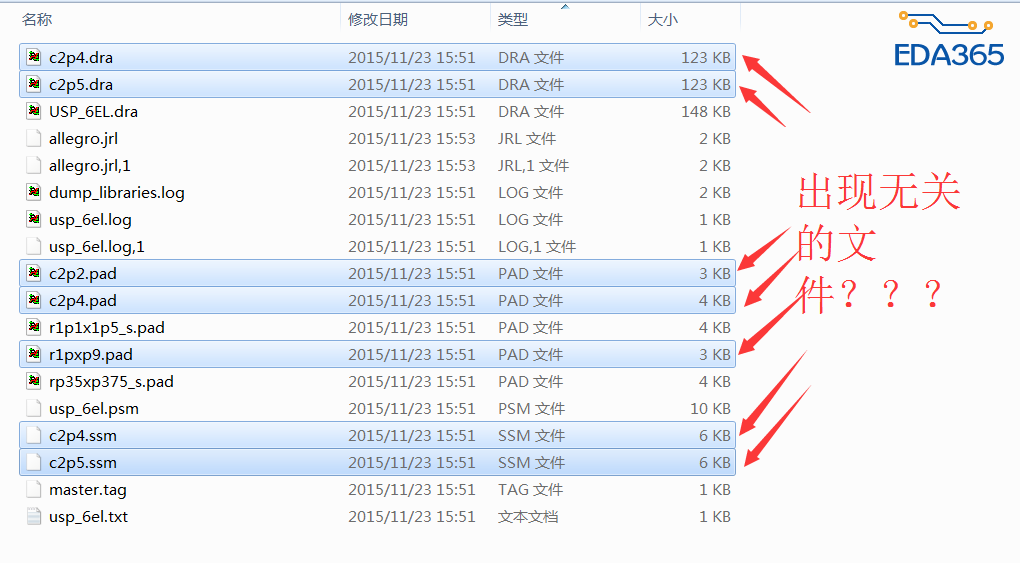Click the allegro.jrl,1 file icon
Viewport: 1020px width, 563px height.
[34, 165]
